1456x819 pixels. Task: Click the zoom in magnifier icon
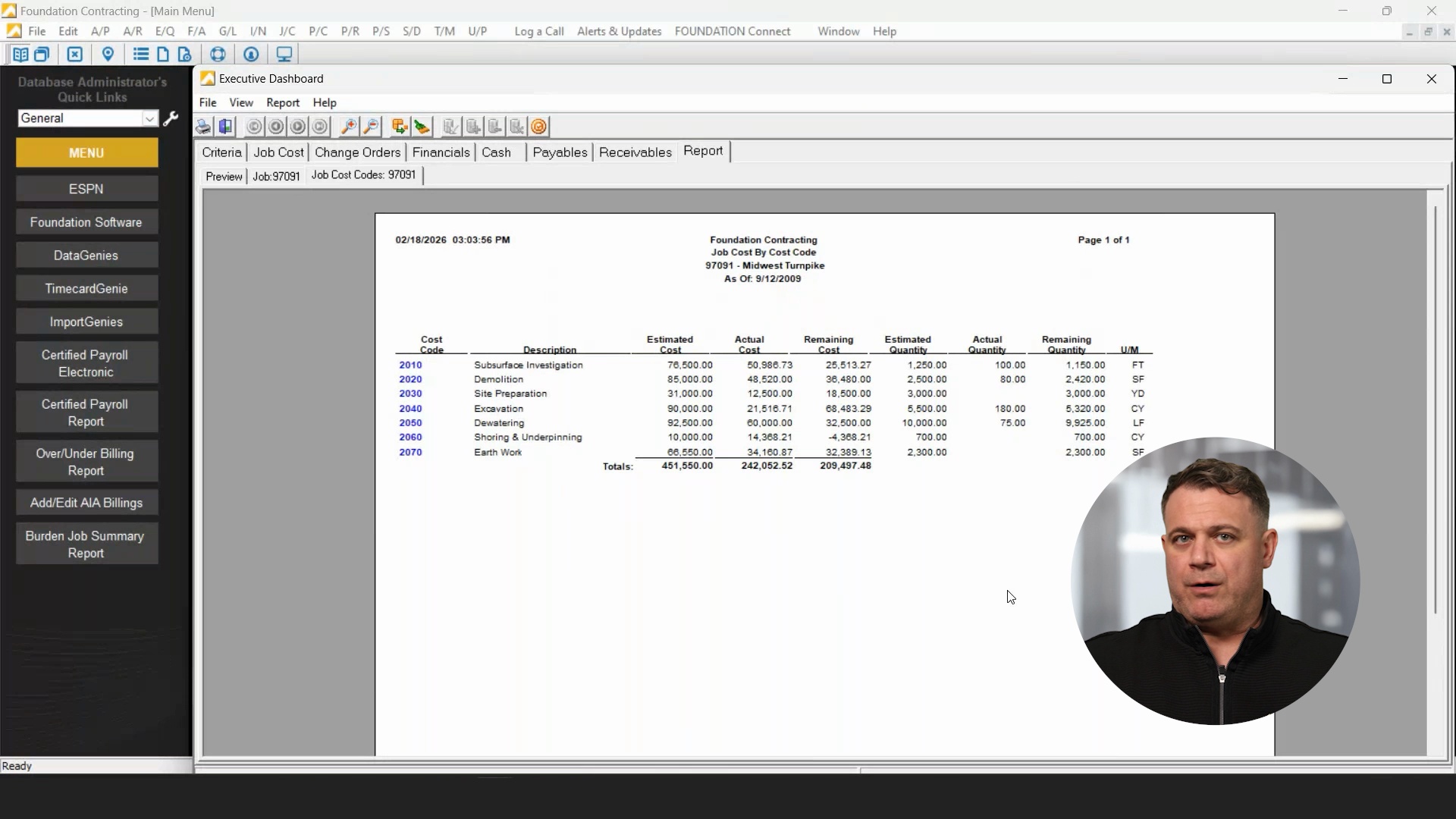(349, 127)
